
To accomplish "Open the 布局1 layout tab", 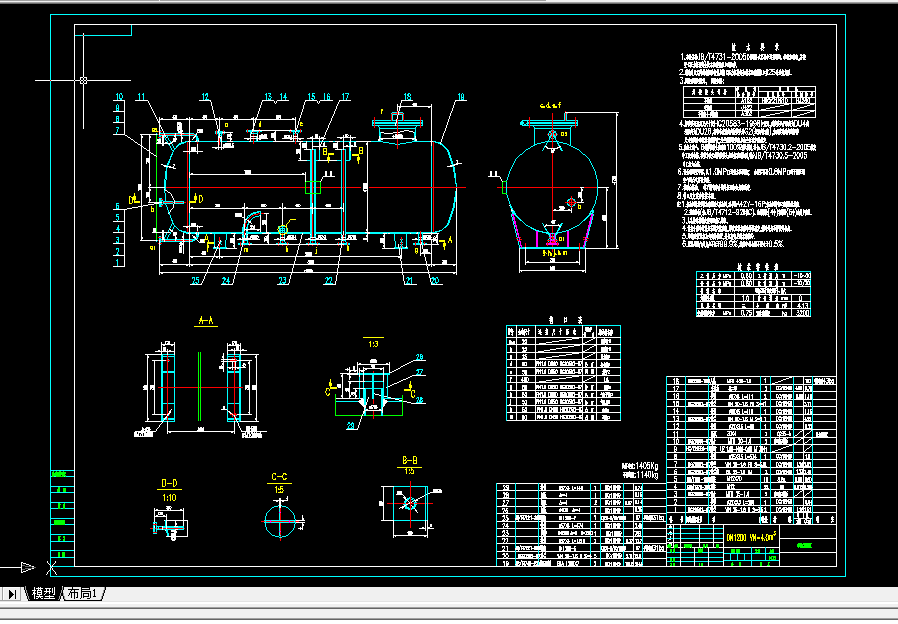I will click(x=84, y=594).
